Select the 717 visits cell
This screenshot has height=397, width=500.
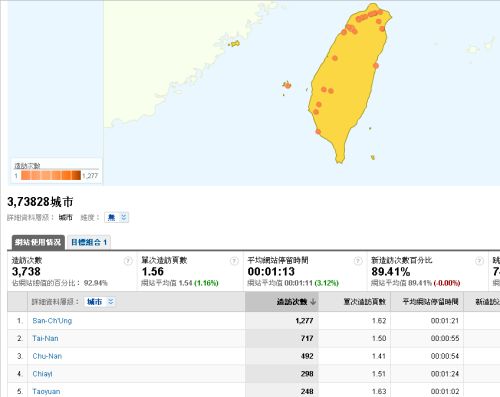(282, 338)
